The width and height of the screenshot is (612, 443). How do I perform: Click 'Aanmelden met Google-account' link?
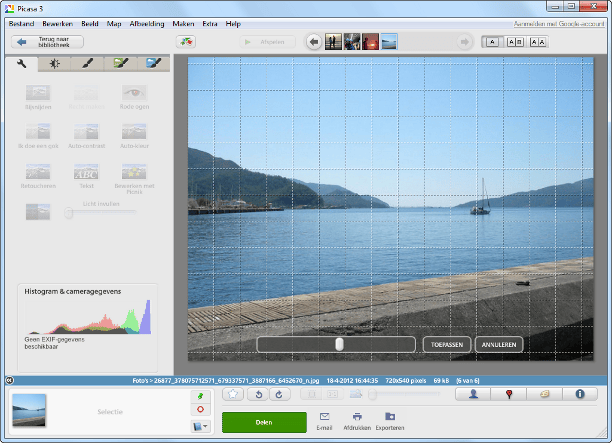coord(559,24)
